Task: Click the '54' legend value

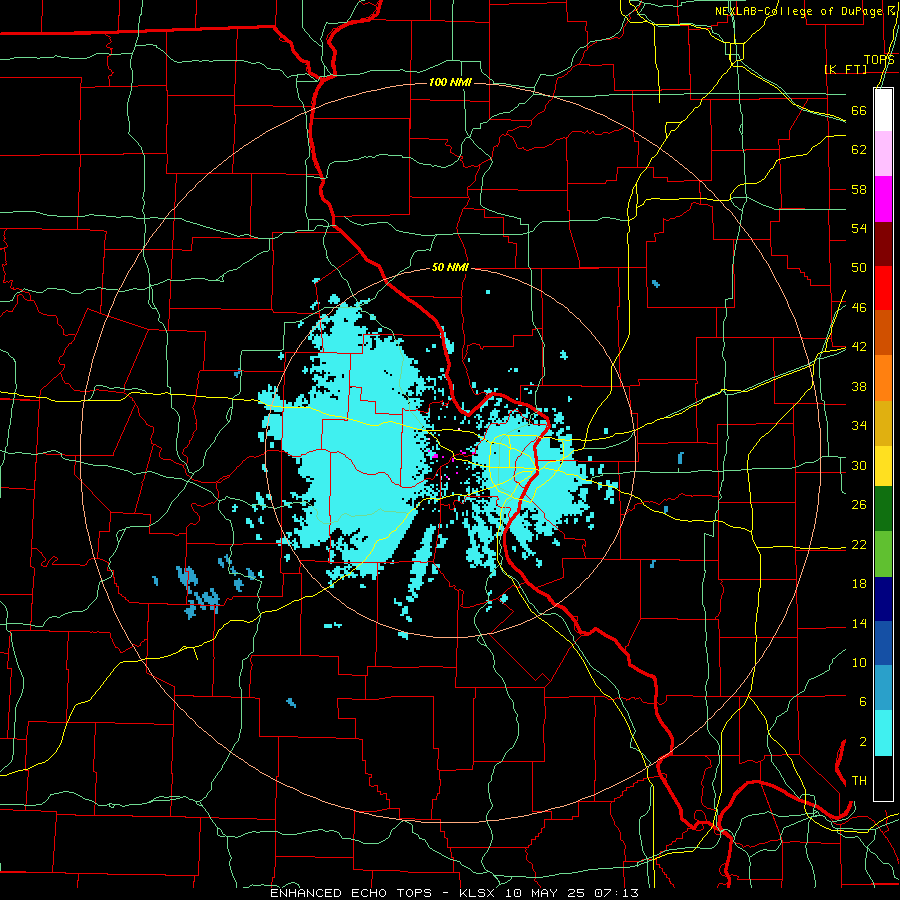Action: [x=859, y=228]
